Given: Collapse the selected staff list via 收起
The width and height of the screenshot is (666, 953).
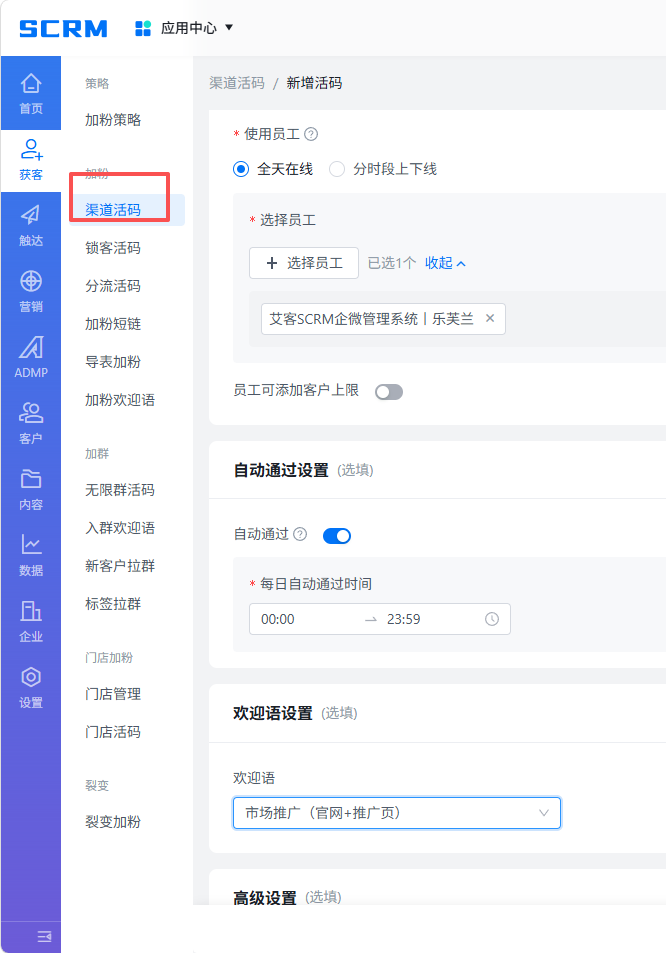Looking at the screenshot, I should point(445,263).
